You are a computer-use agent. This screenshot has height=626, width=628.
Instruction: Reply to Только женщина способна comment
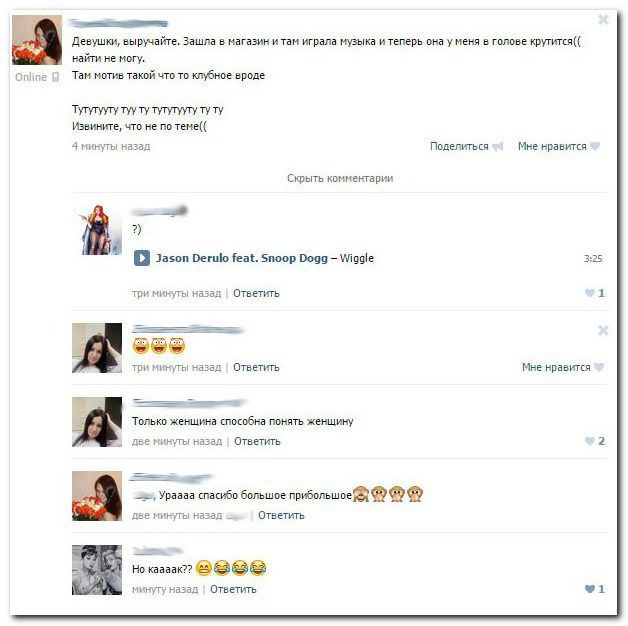tap(257, 441)
